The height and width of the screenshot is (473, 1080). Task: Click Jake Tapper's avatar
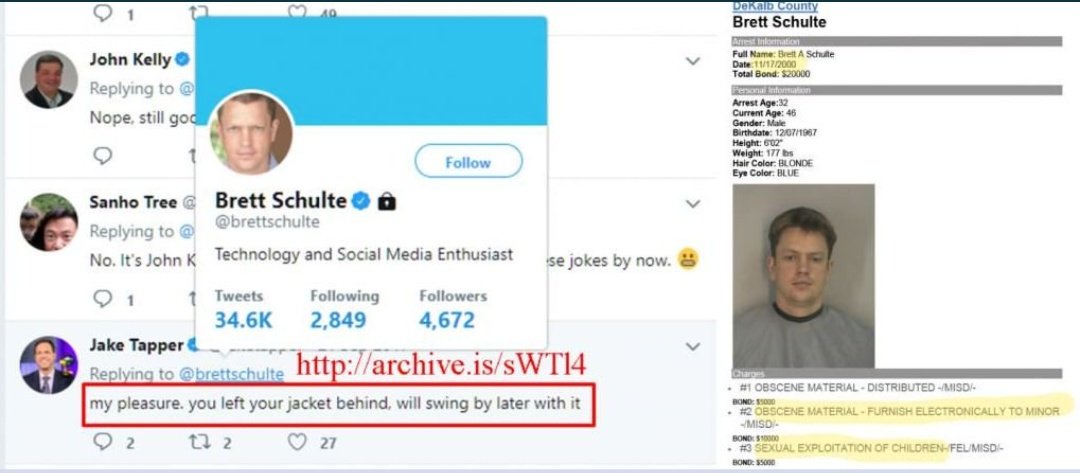point(49,365)
